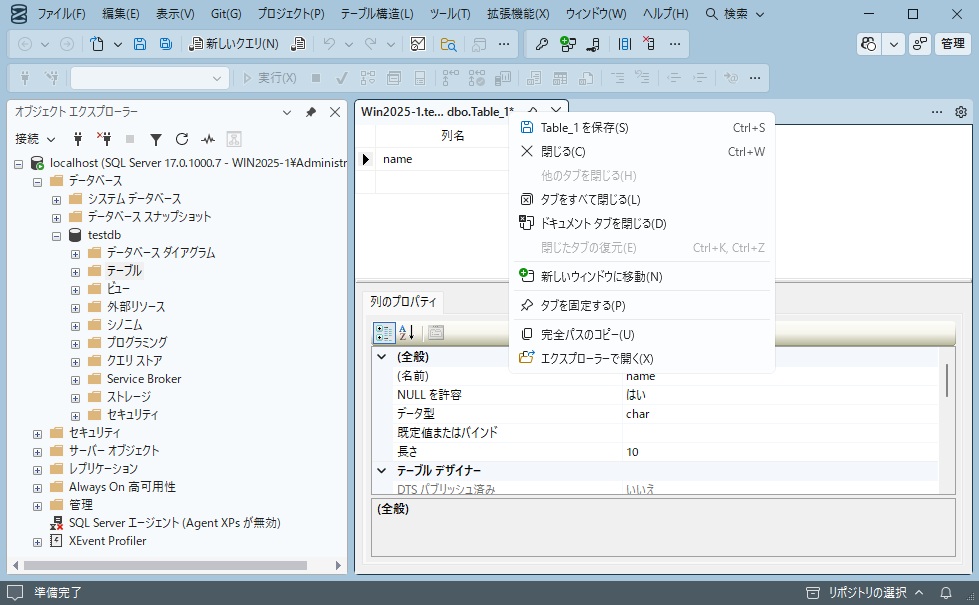Open the filter settings in Object Explorer

coord(157,138)
